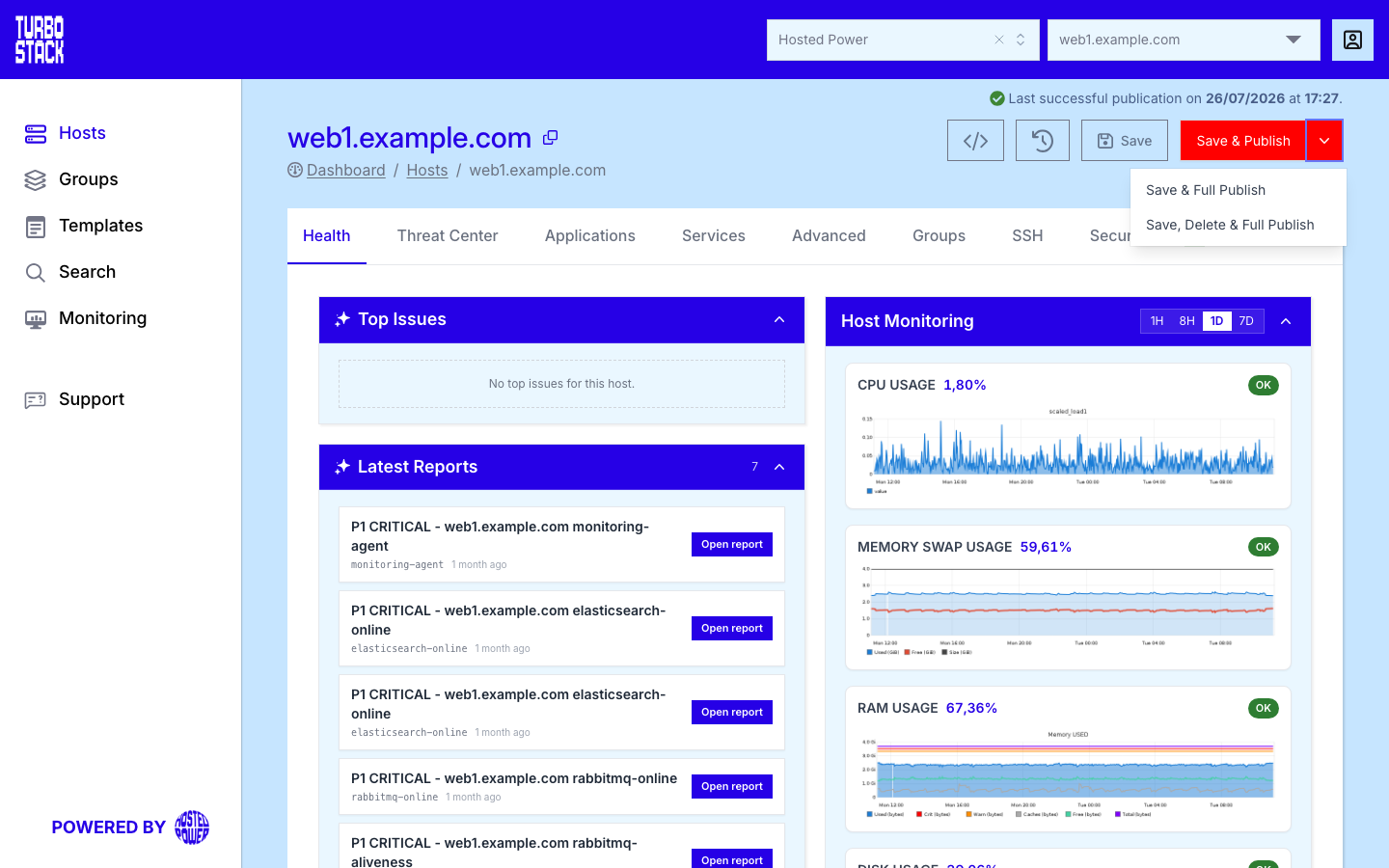Click the Memory Swap usage chart
This screenshot has height=868, width=1389.
coord(1068,611)
